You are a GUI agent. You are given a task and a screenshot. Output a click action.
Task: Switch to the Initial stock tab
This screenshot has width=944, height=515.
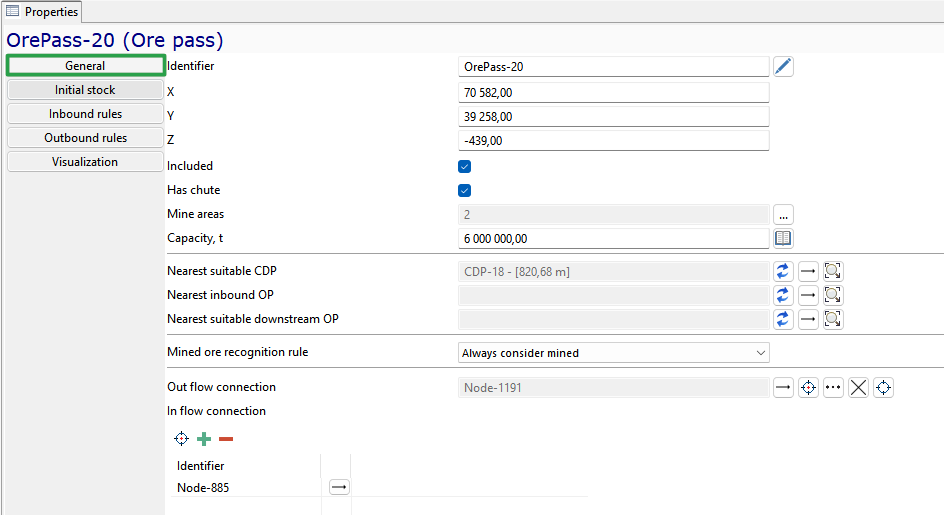[85, 90]
